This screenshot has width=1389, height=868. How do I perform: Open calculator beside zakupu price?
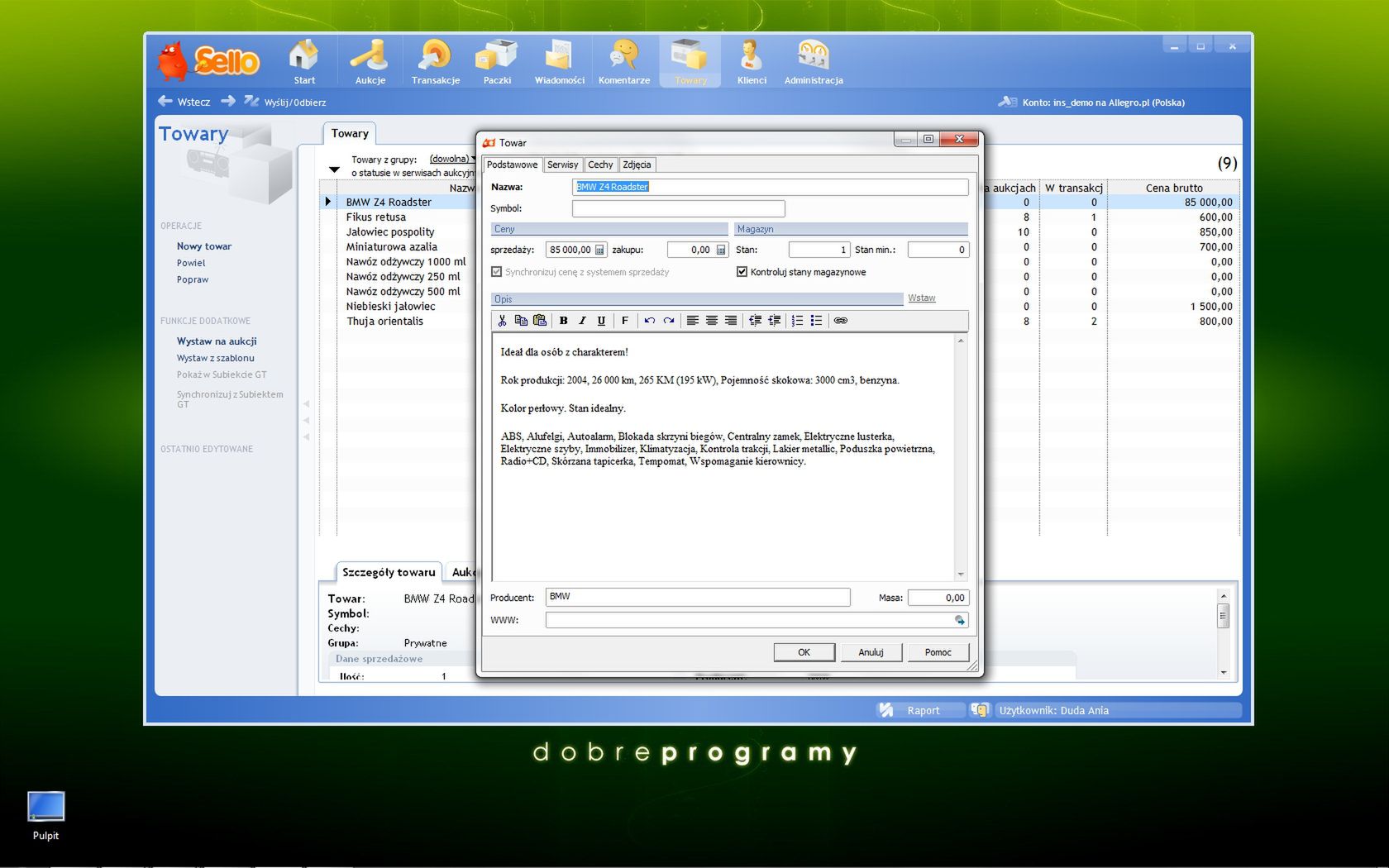click(721, 250)
